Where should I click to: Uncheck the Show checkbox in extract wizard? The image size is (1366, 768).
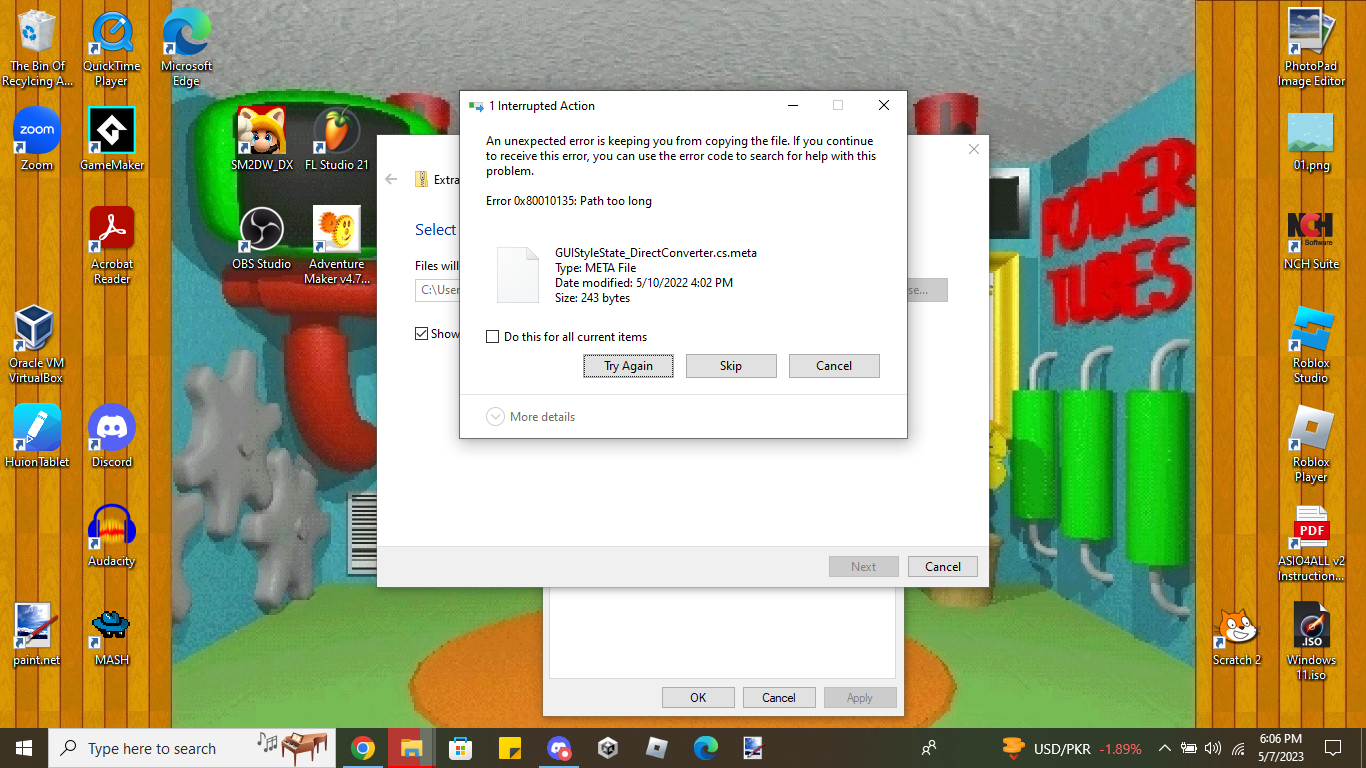(x=421, y=334)
